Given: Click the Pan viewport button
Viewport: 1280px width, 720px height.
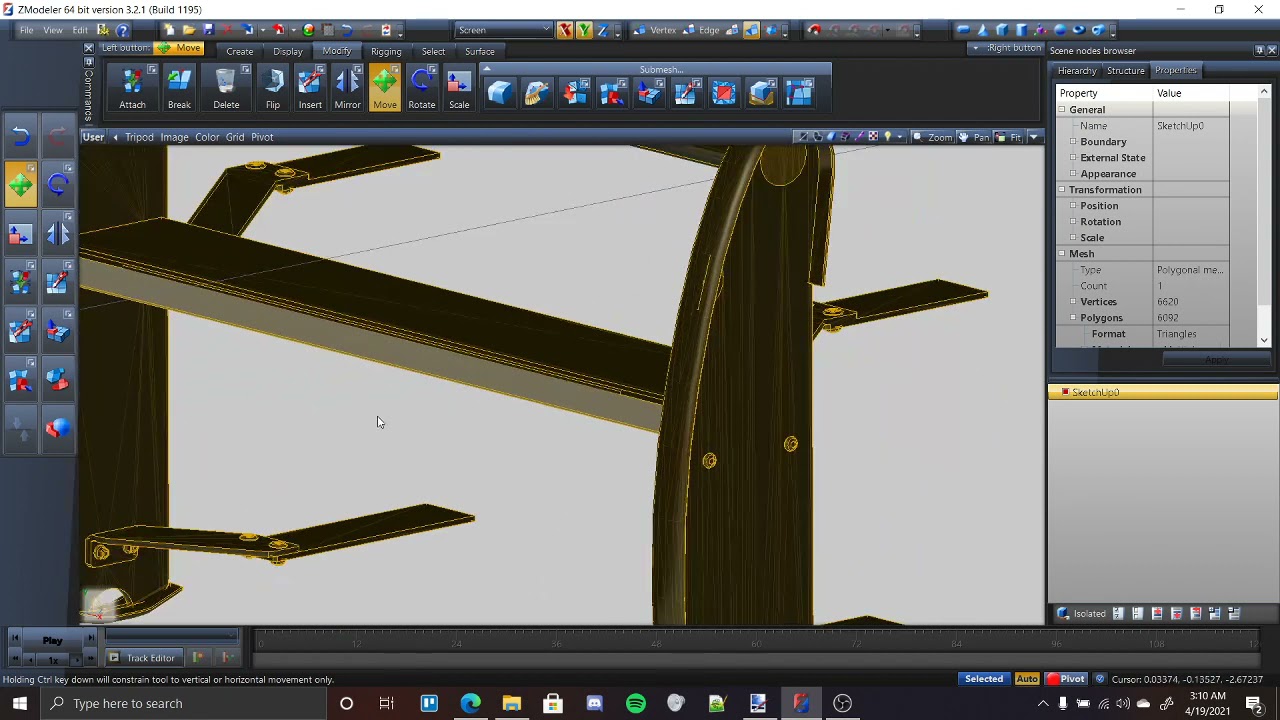Looking at the screenshot, I should tap(974, 137).
